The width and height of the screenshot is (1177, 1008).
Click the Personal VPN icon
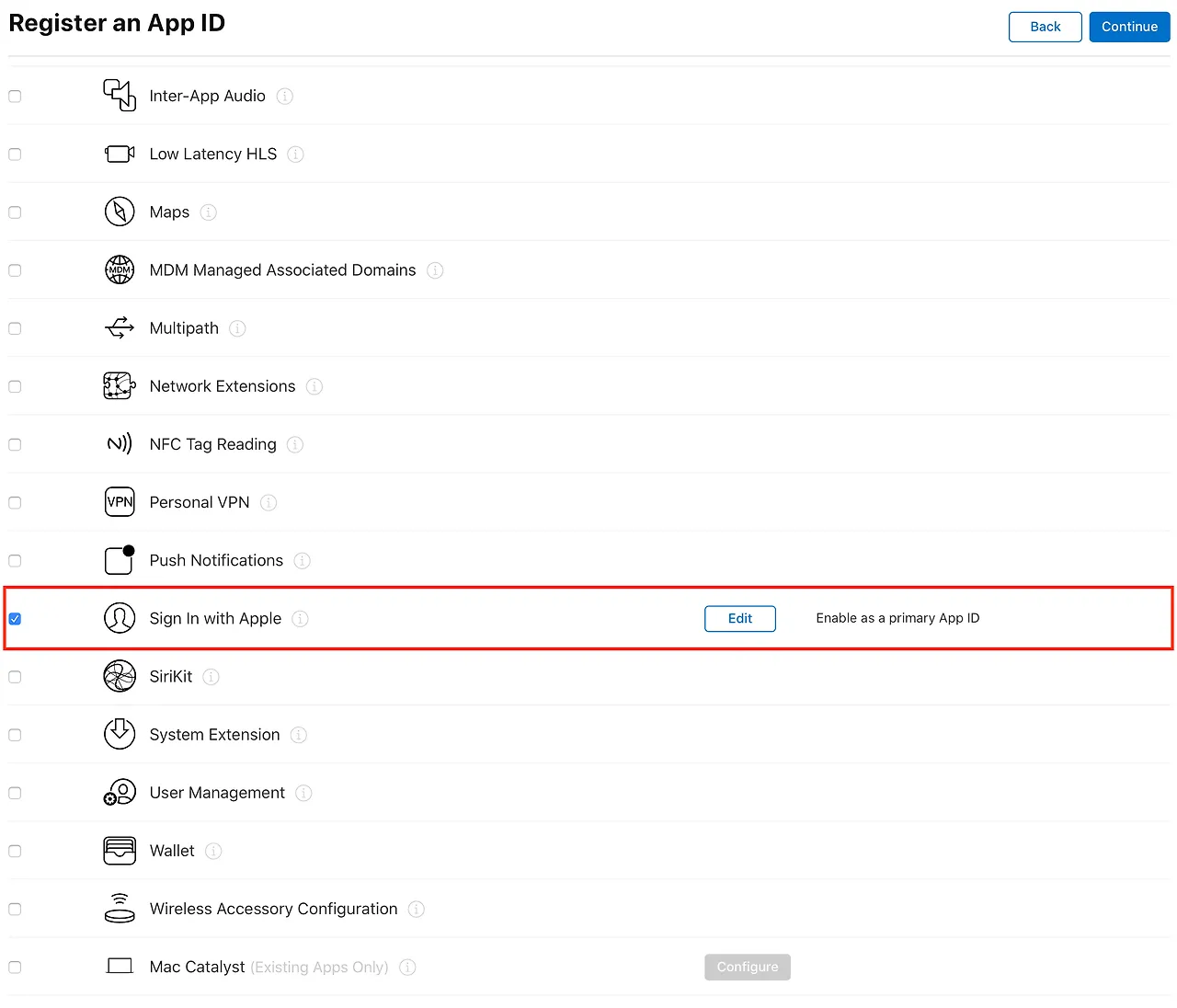tap(120, 503)
